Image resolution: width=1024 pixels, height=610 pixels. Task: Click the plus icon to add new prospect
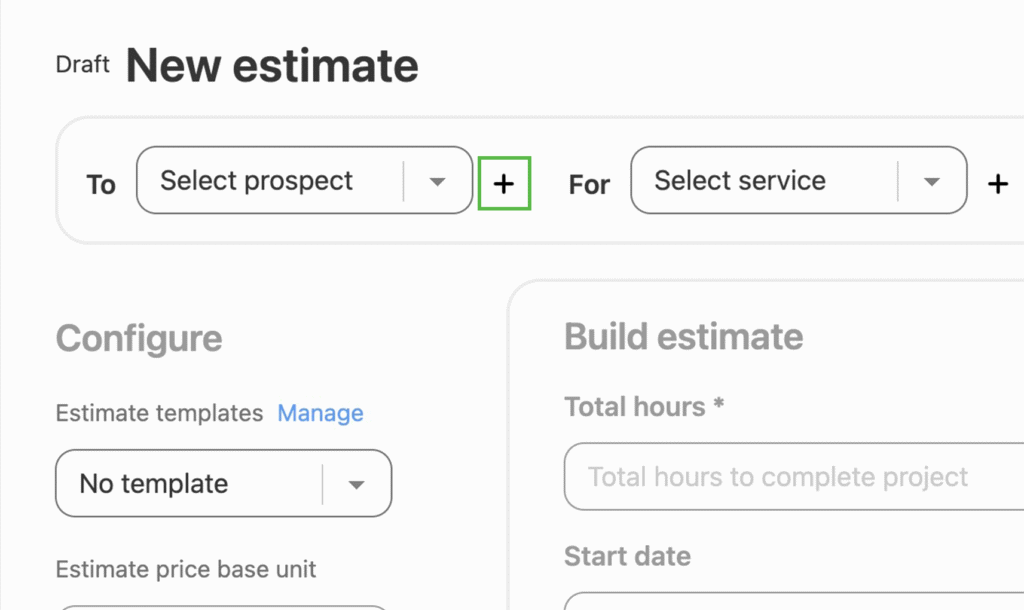pos(504,183)
